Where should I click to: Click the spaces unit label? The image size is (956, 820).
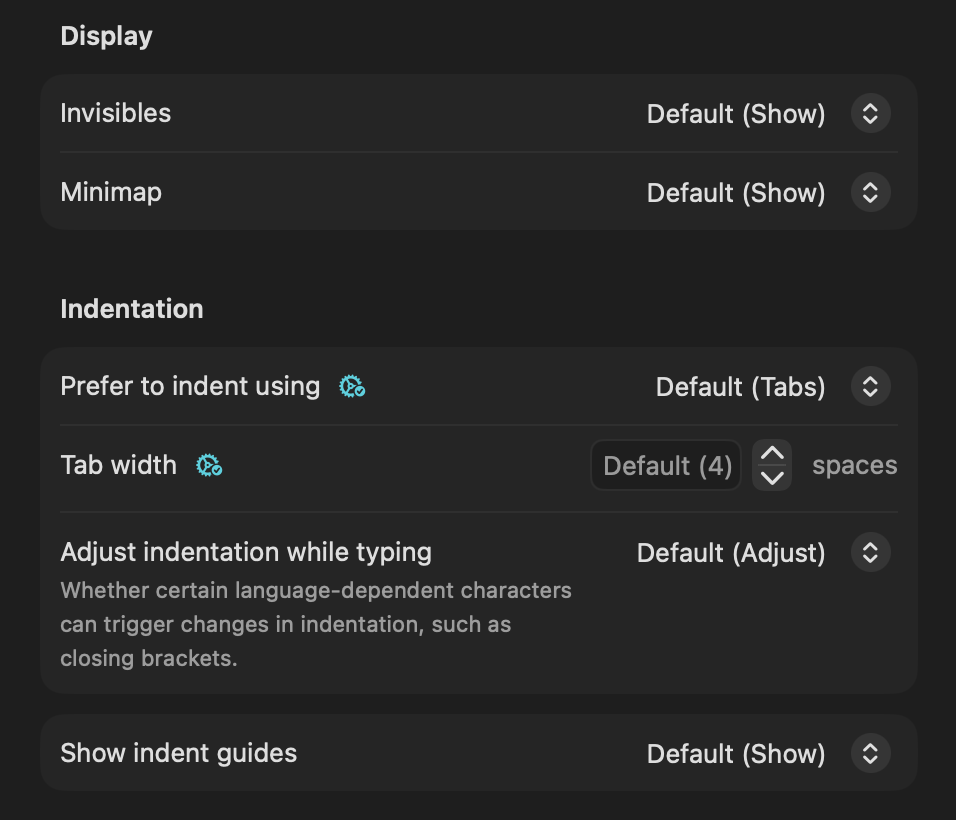tap(855, 465)
